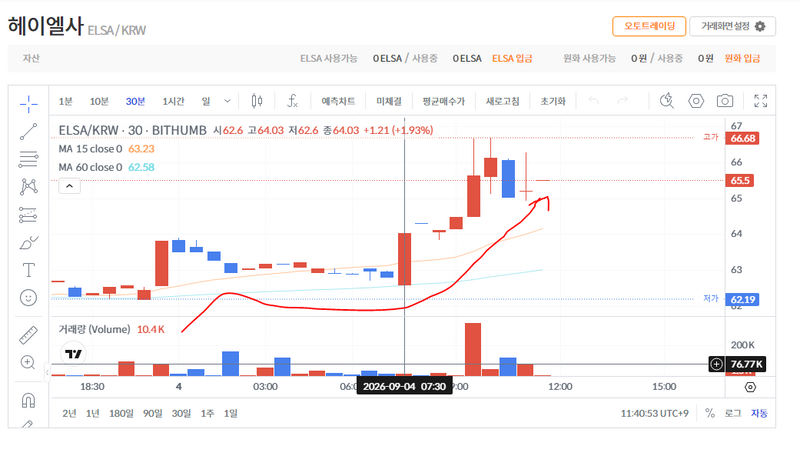
Task: Select the ruler measure tool
Action: [29, 335]
